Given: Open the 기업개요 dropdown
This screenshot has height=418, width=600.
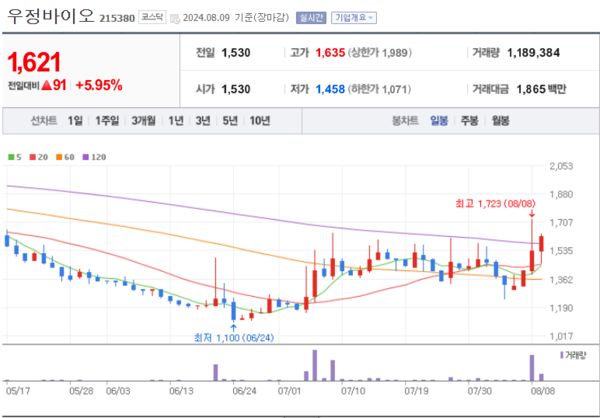Looking at the screenshot, I should (x=354, y=18).
